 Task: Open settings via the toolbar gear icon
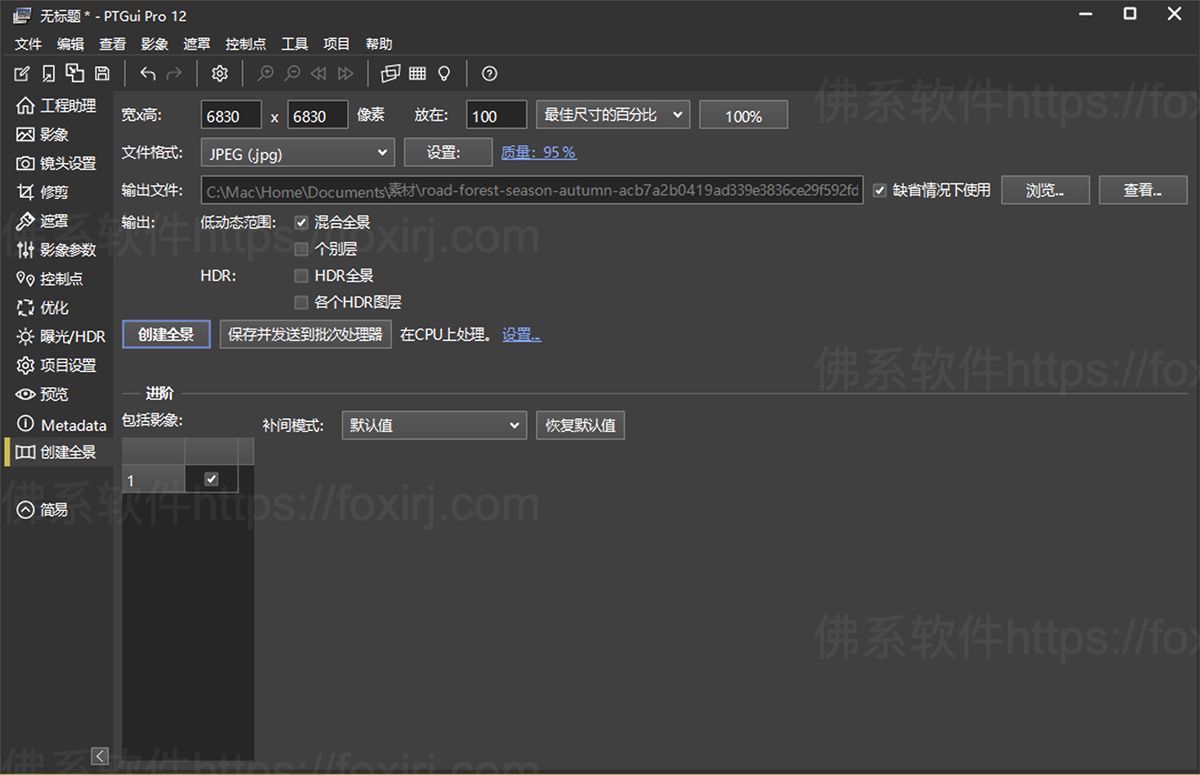pyautogui.click(x=220, y=73)
